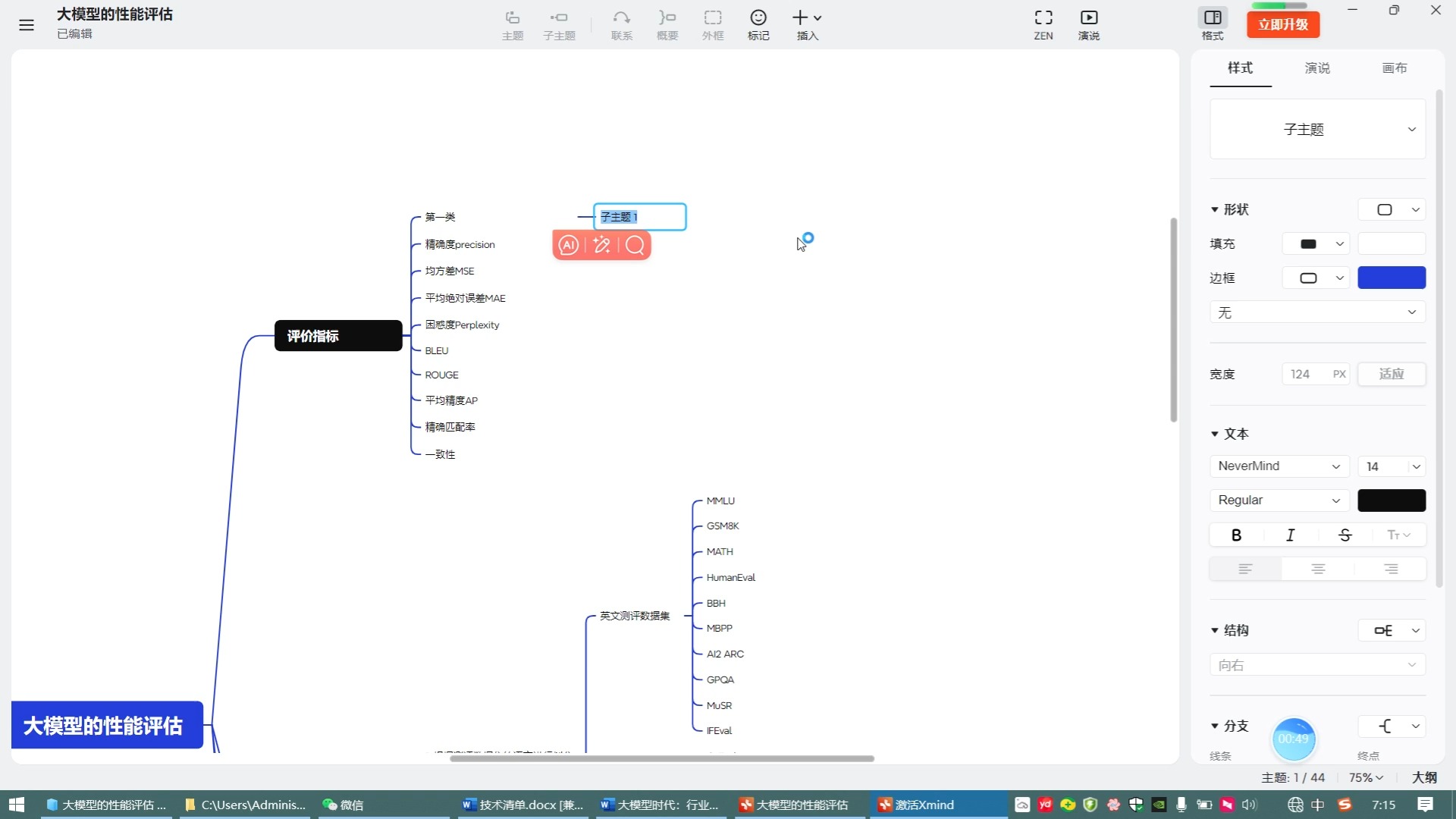The image size is (1456, 819).
Task: Align text to the right
Action: (1391, 569)
